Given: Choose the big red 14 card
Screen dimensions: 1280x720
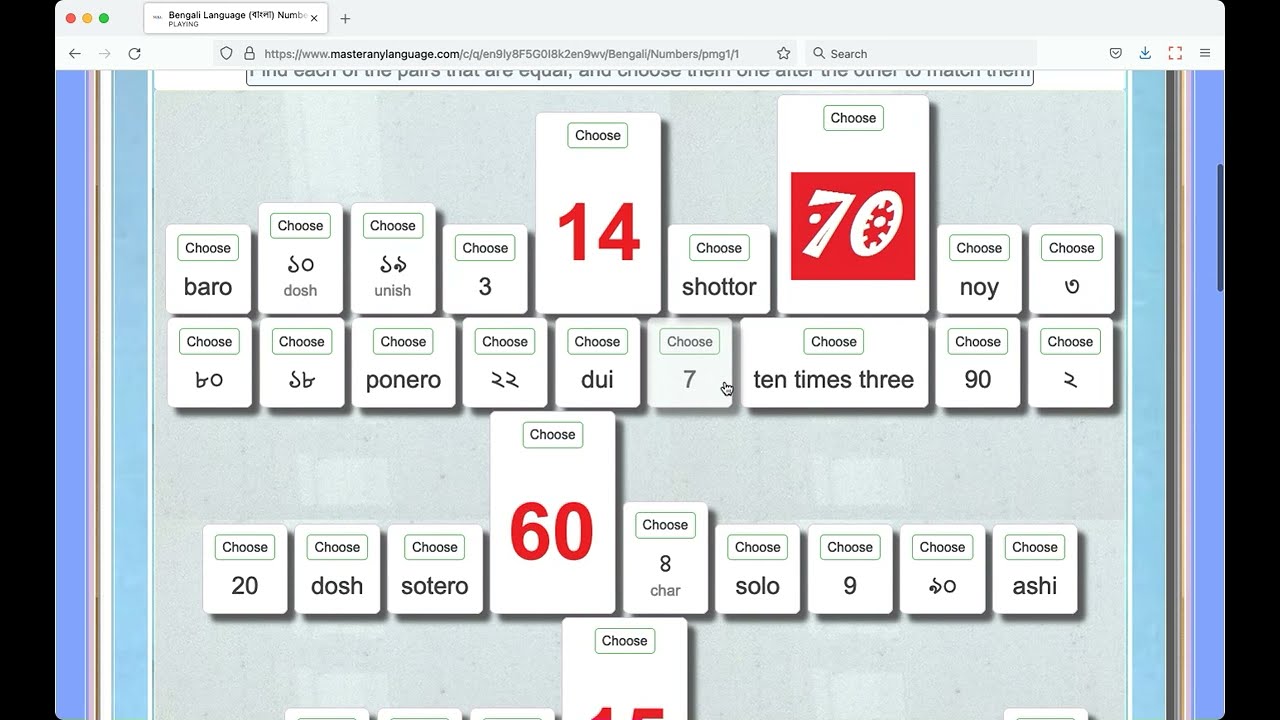Looking at the screenshot, I should (x=598, y=135).
